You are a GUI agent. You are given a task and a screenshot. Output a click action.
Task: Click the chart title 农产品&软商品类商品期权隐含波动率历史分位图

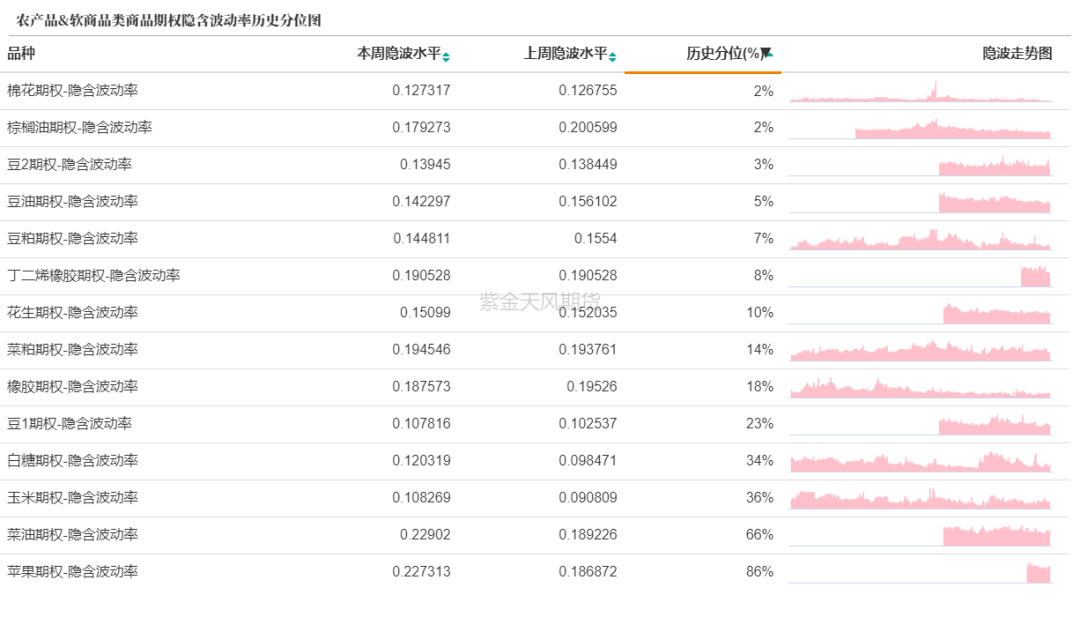tap(169, 21)
